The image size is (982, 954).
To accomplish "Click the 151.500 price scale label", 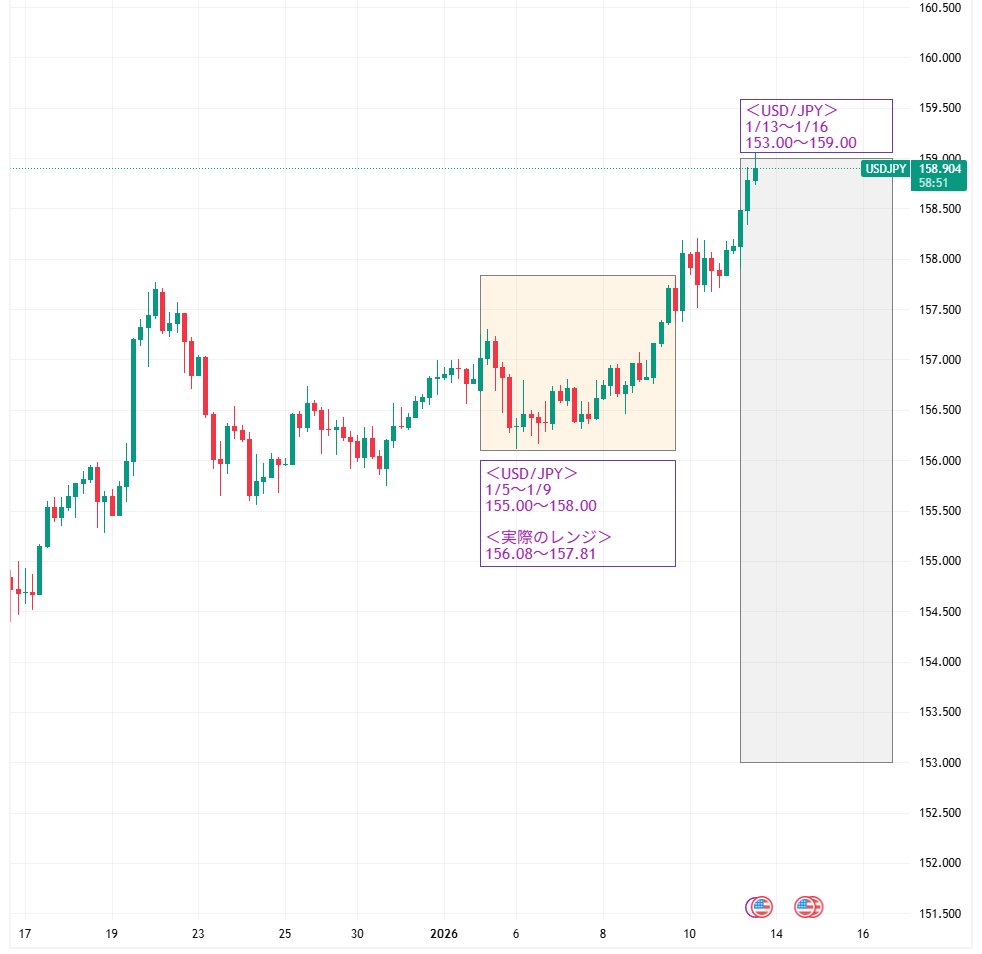I will 939,913.
